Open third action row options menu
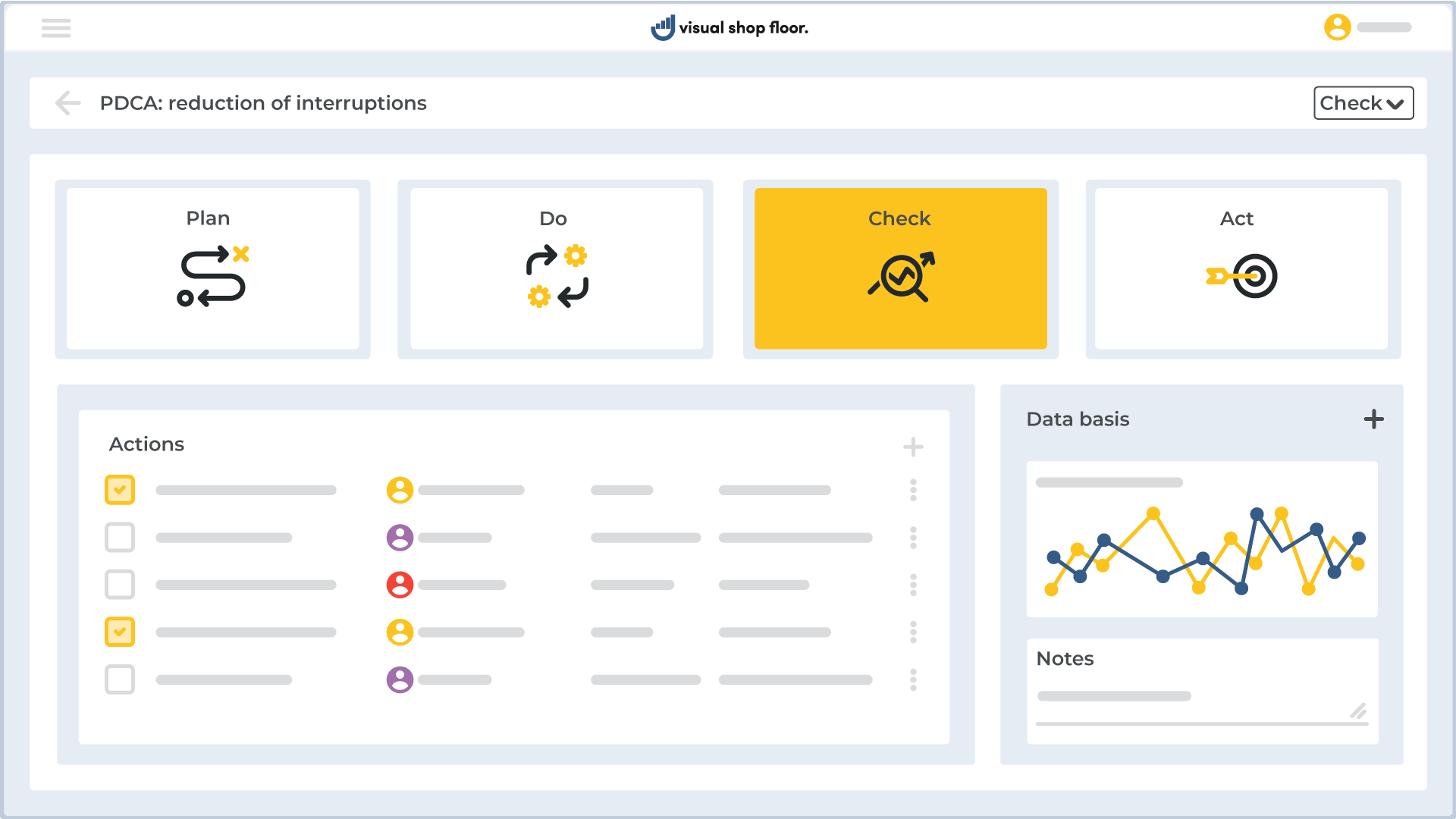 (913, 585)
